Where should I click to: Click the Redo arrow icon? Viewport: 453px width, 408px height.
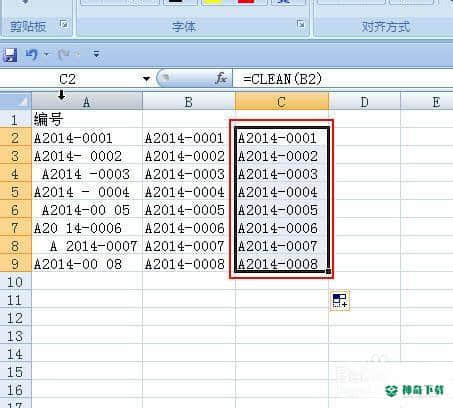(63, 54)
